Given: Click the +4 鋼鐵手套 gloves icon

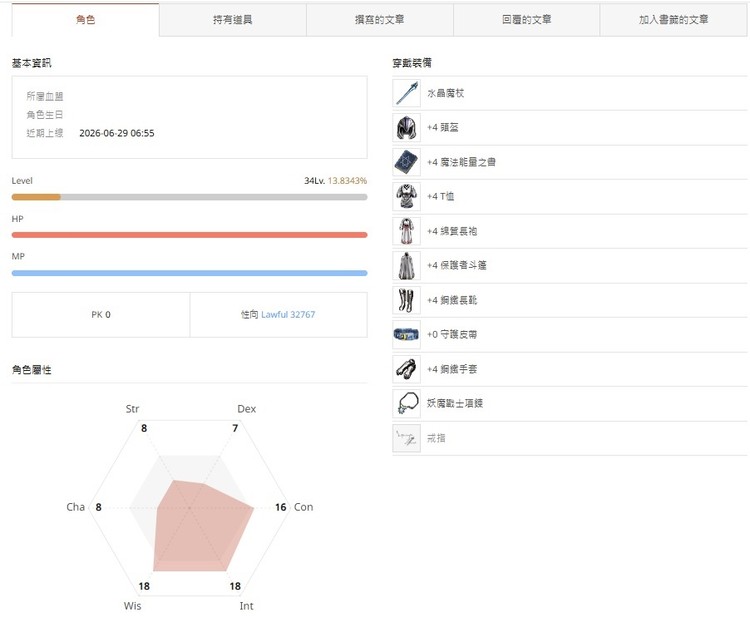Looking at the screenshot, I should (407, 369).
